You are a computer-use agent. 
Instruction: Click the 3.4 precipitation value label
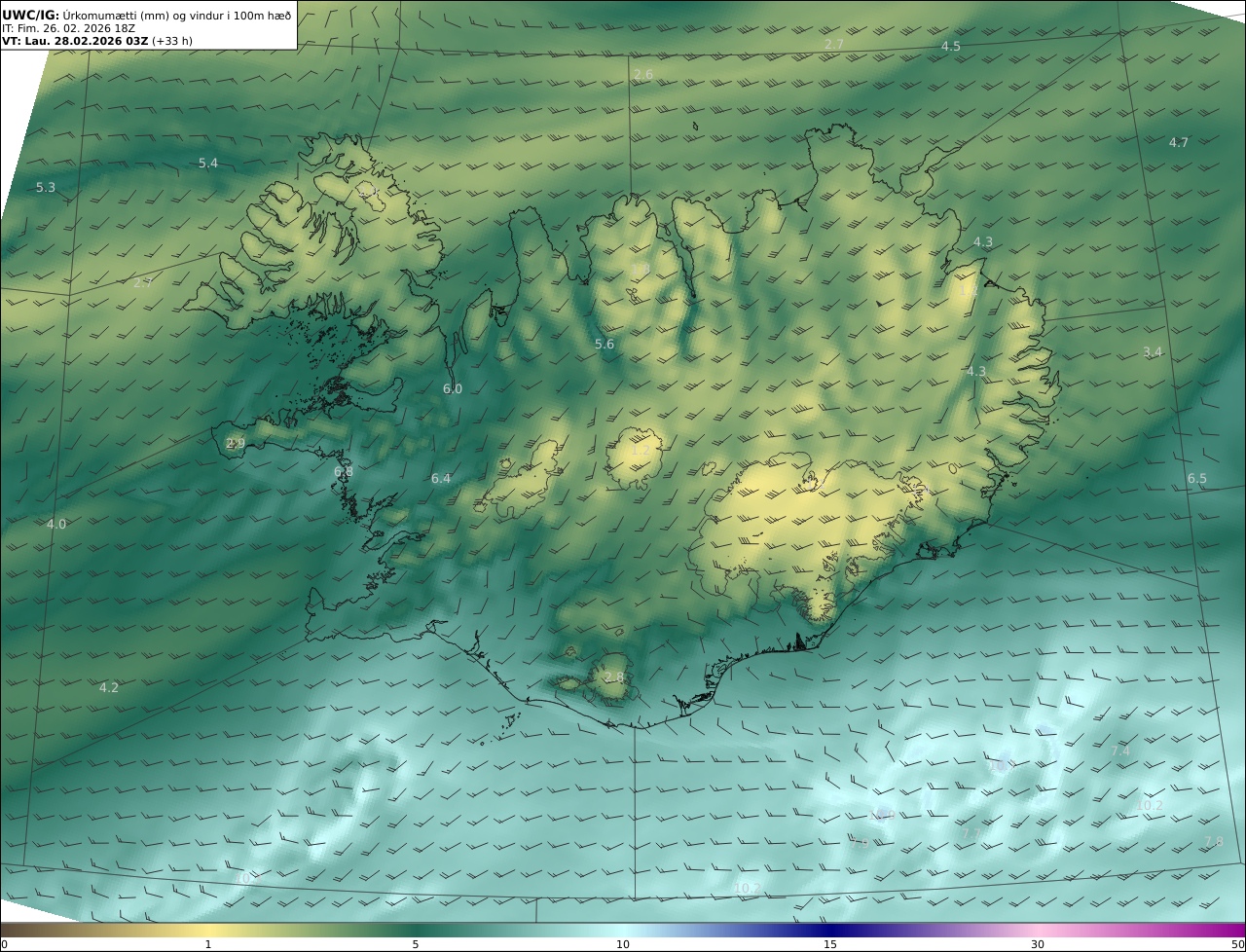click(1153, 352)
